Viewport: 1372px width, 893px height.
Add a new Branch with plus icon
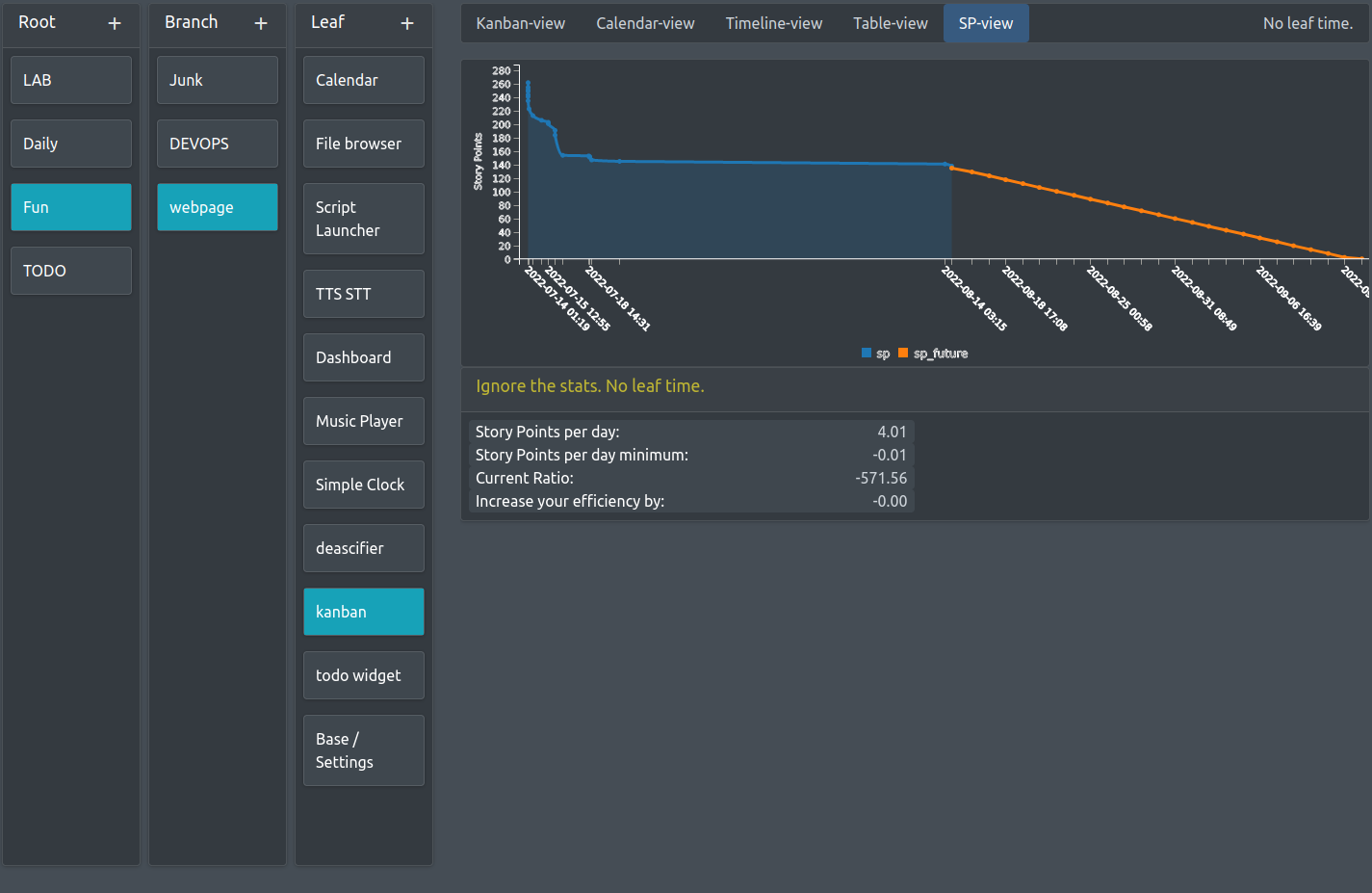(261, 23)
